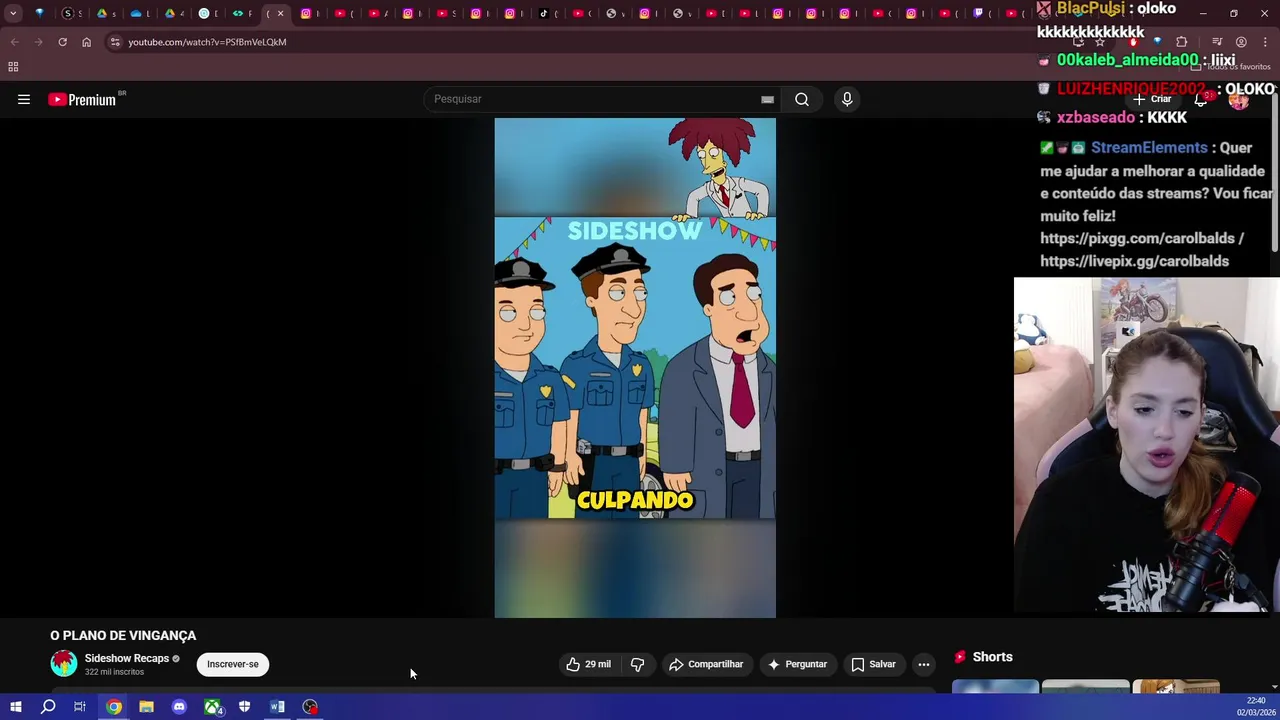The height and width of the screenshot is (720, 1280).
Task: Open more actions three-dot menu
Action: [924, 664]
